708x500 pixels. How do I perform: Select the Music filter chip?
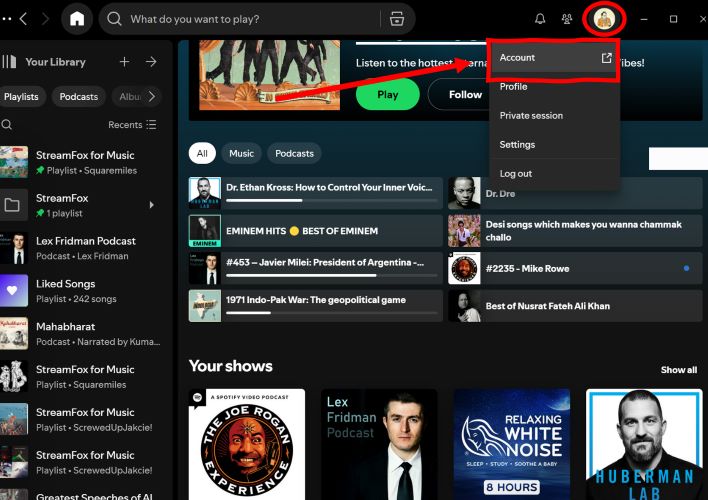click(x=242, y=154)
